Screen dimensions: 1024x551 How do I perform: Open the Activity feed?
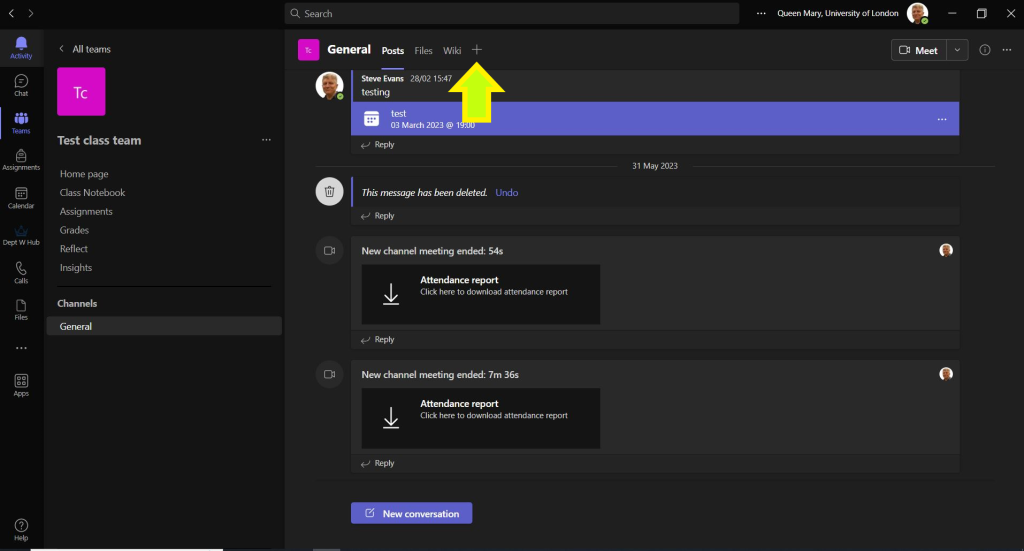pyautogui.click(x=21, y=48)
